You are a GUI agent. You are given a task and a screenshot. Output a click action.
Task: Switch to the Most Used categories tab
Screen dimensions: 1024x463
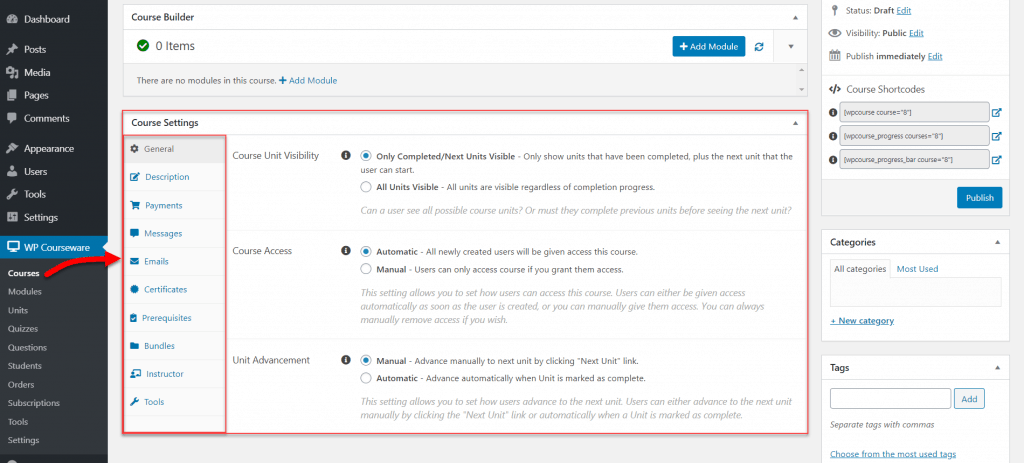coord(917,269)
